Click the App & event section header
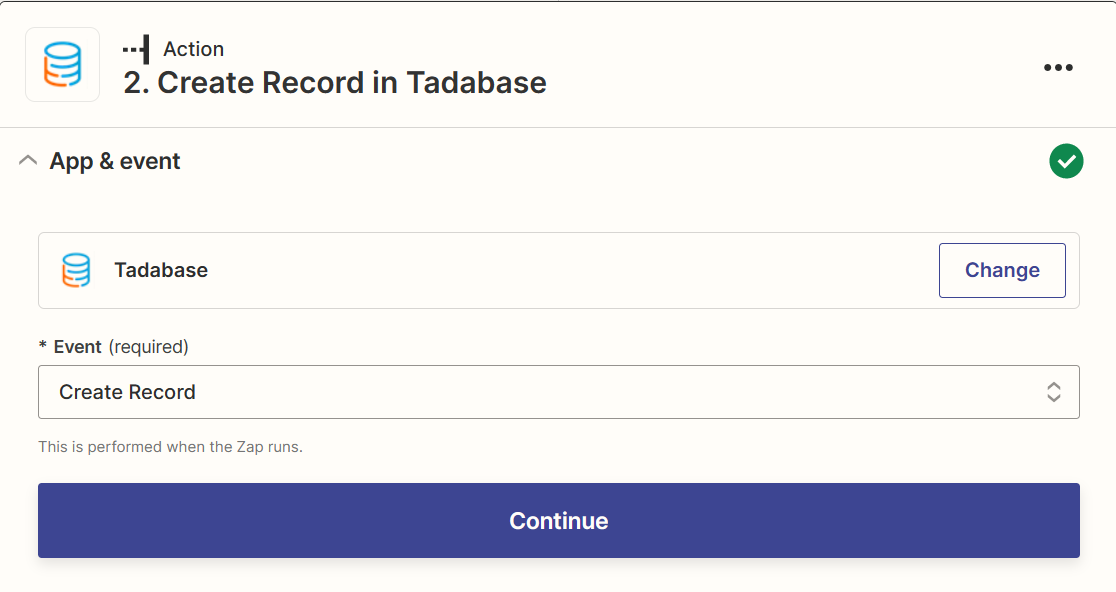The width and height of the screenshot is (1116, 592). 113,160
